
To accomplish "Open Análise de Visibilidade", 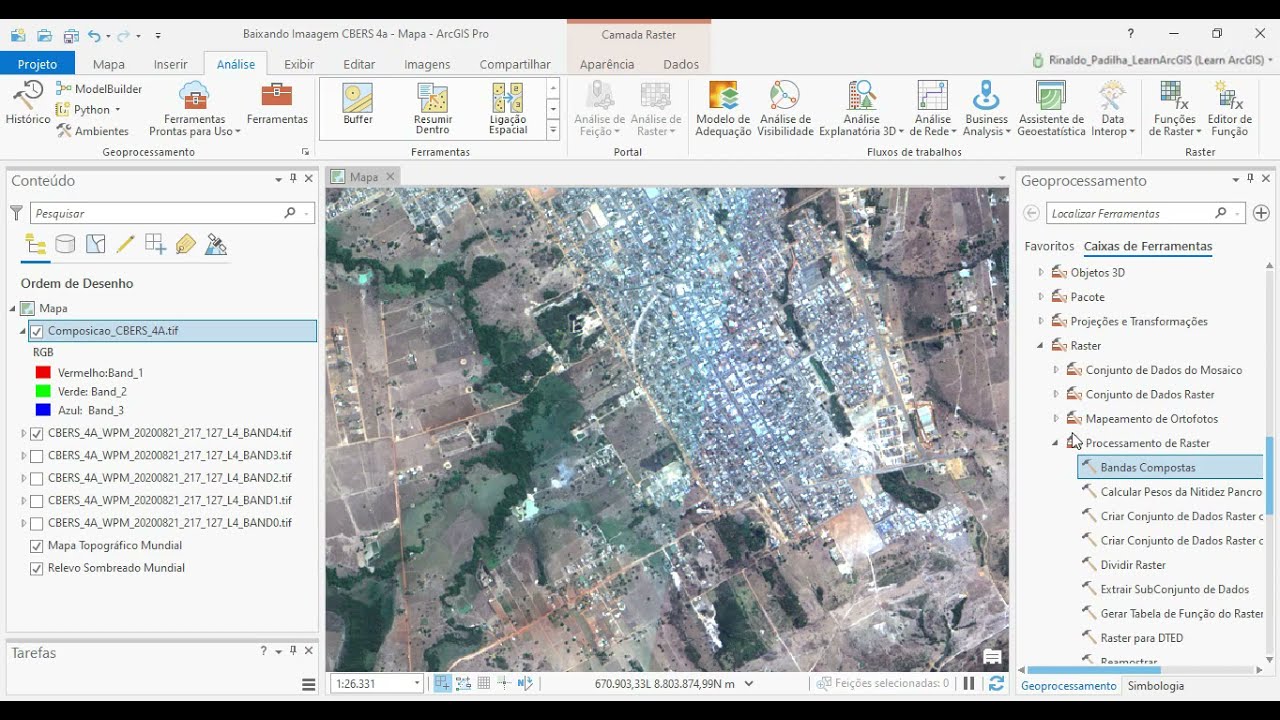I will pyautogui.click(x=785, y=109).
